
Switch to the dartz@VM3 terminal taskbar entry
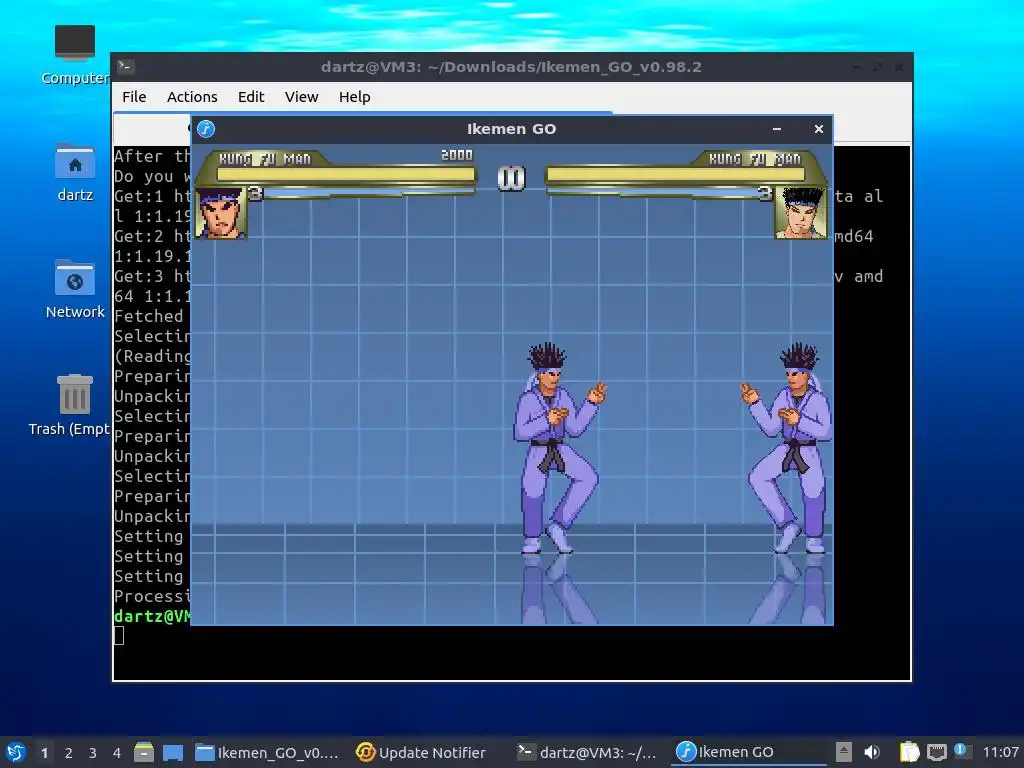(587, 752)
